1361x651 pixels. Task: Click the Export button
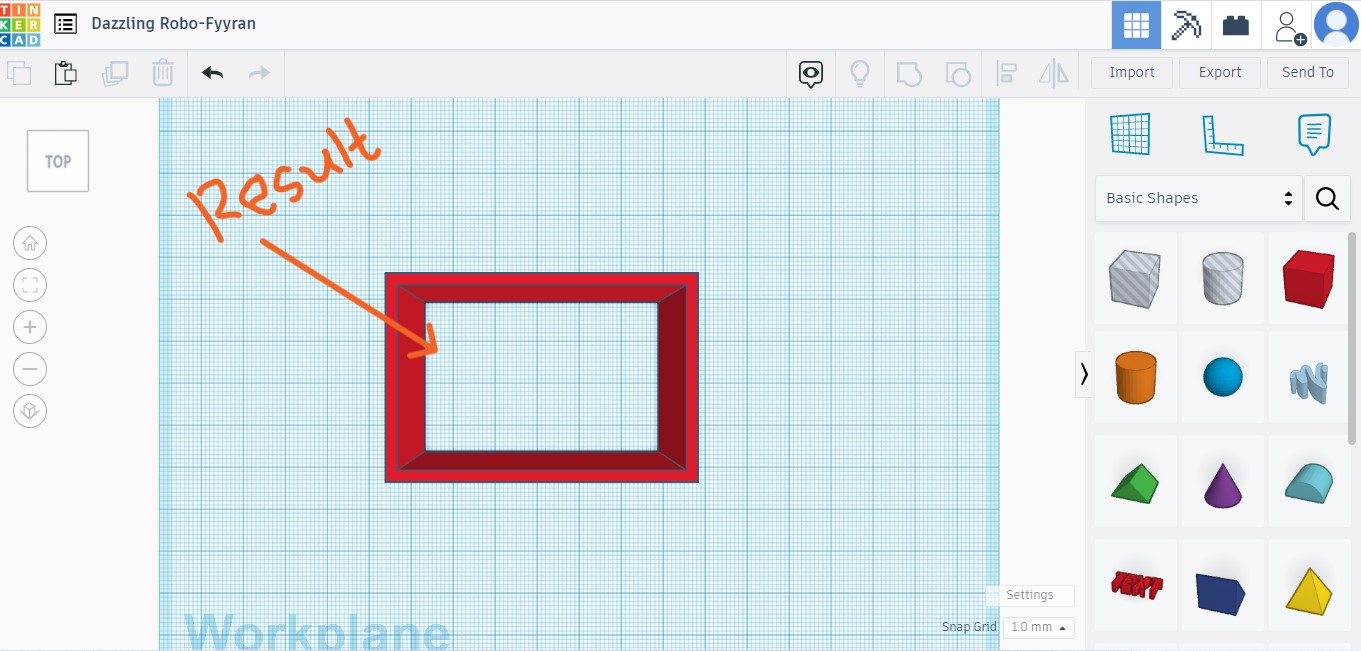pyautogui.click(x=1220, y=73)
